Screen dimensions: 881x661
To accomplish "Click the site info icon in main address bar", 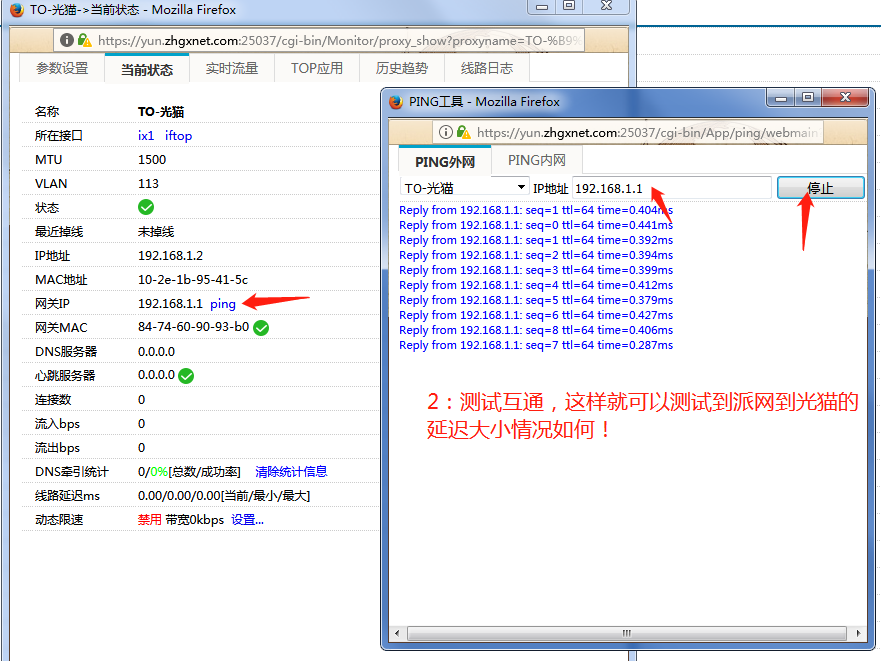I will coord(67,40).
